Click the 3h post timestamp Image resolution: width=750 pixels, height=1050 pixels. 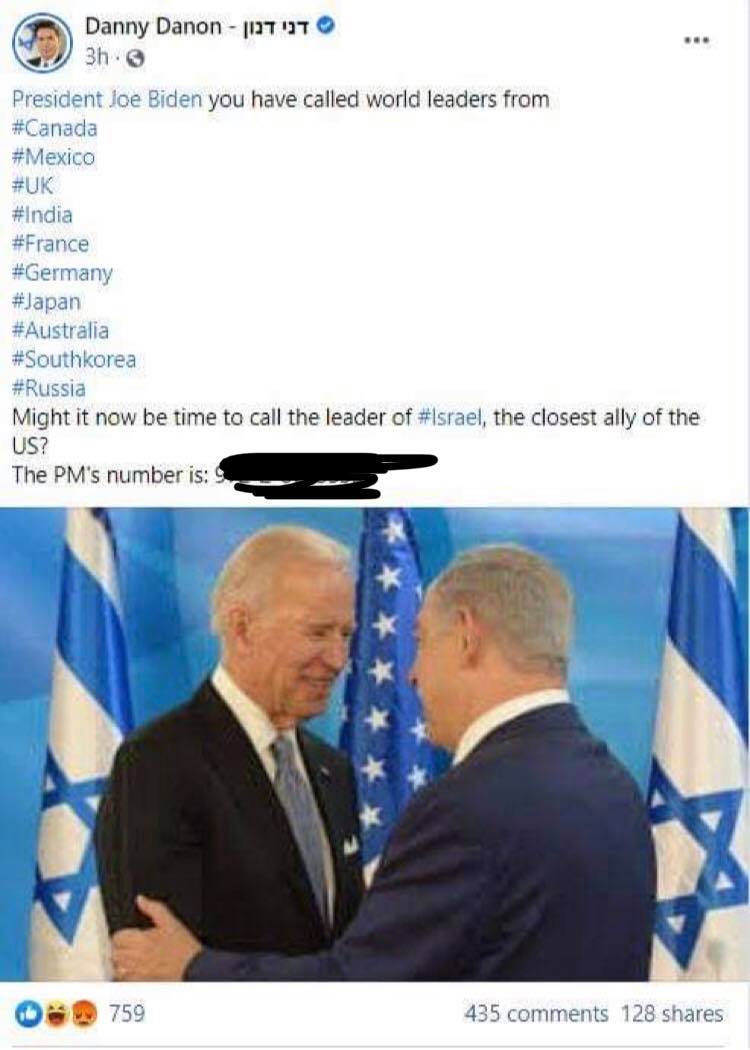pyautogui.click(x=96, y=58)
